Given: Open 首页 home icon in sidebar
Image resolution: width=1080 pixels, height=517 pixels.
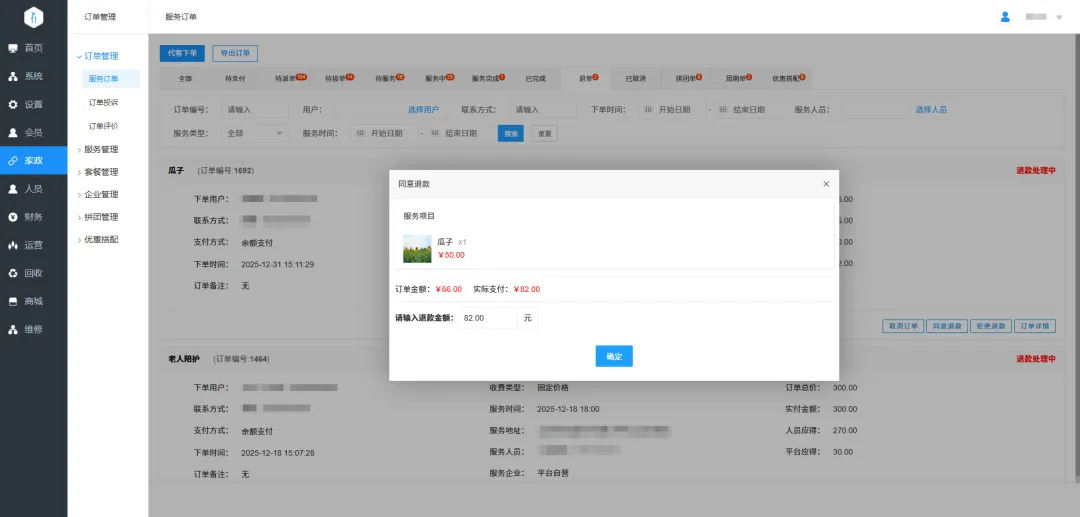Looking at the screenshot, I should coord(13,48).
